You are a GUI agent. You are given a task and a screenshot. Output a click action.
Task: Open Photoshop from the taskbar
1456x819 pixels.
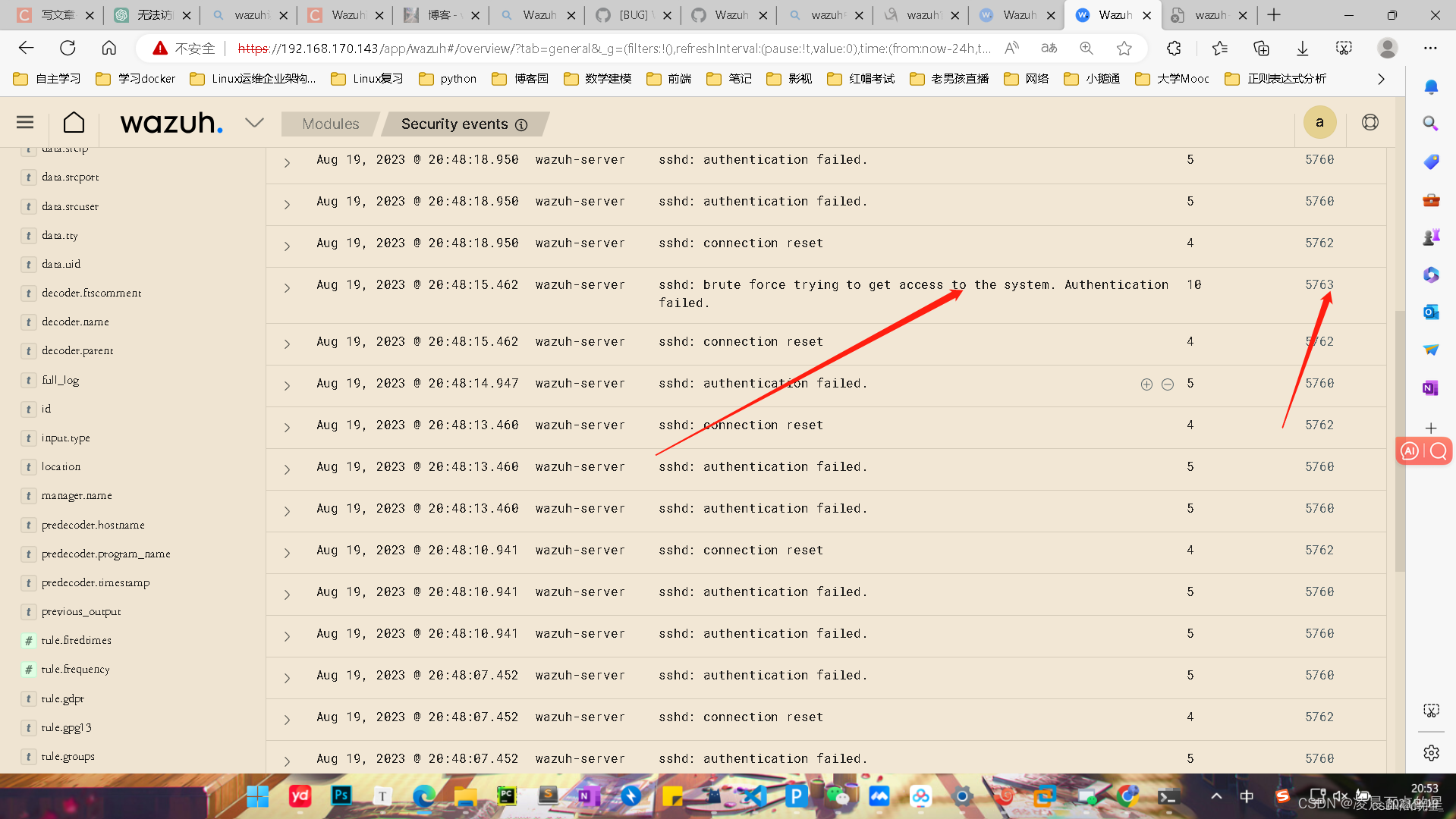click(x=341, y=795)
